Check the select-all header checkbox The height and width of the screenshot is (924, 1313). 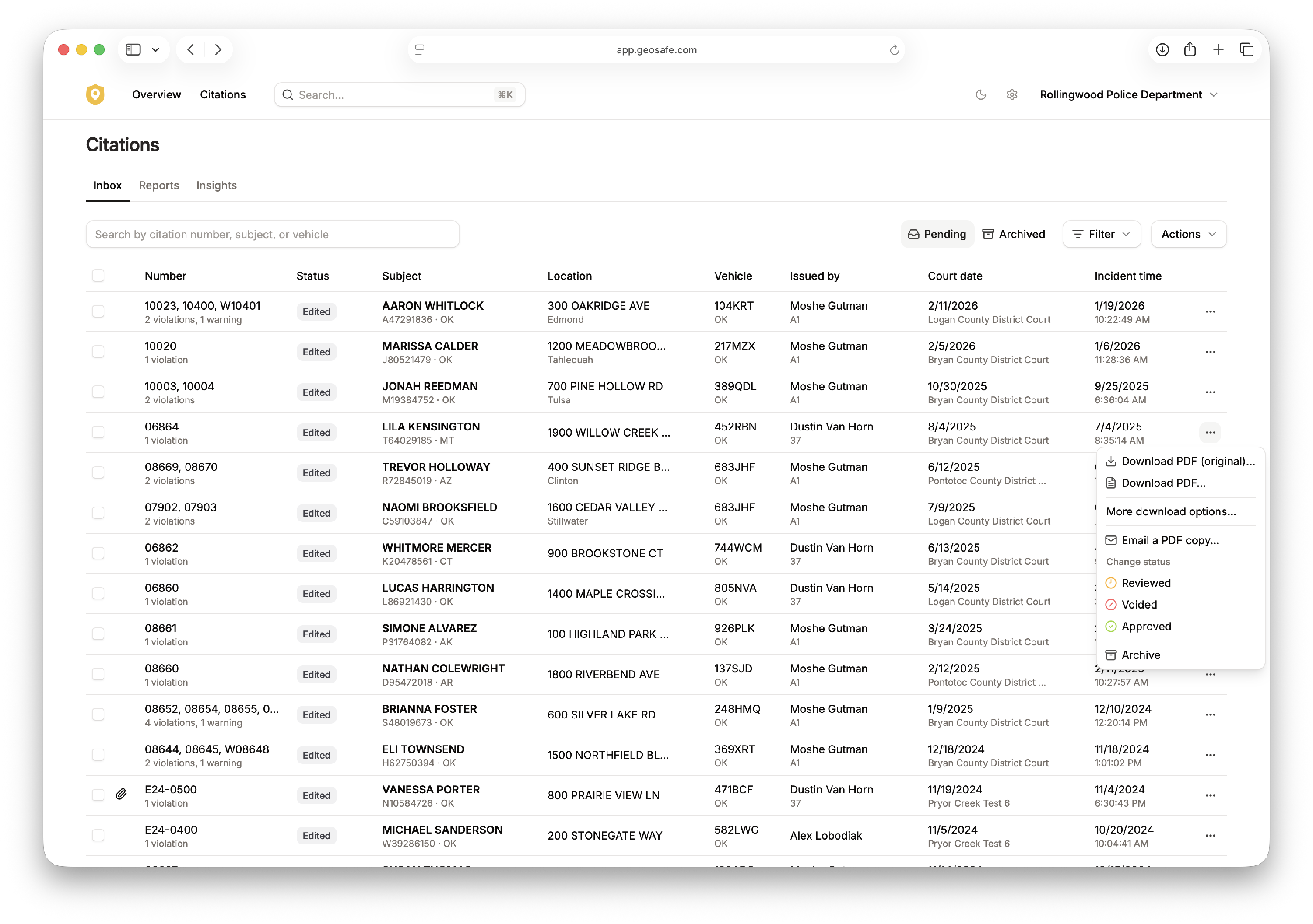98,276
